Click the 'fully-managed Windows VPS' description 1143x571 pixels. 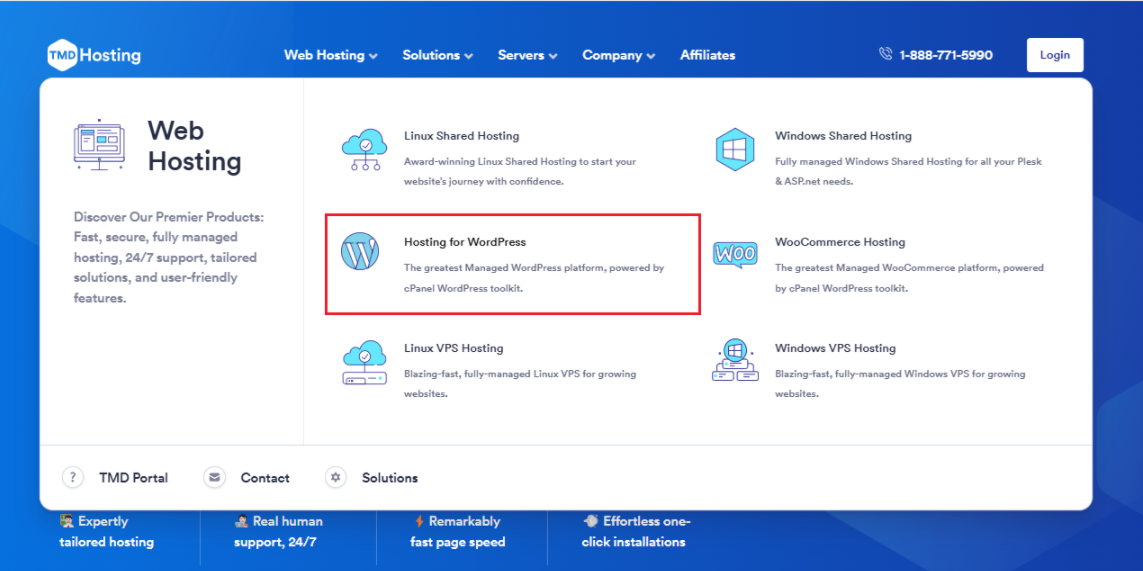[900, 384]
